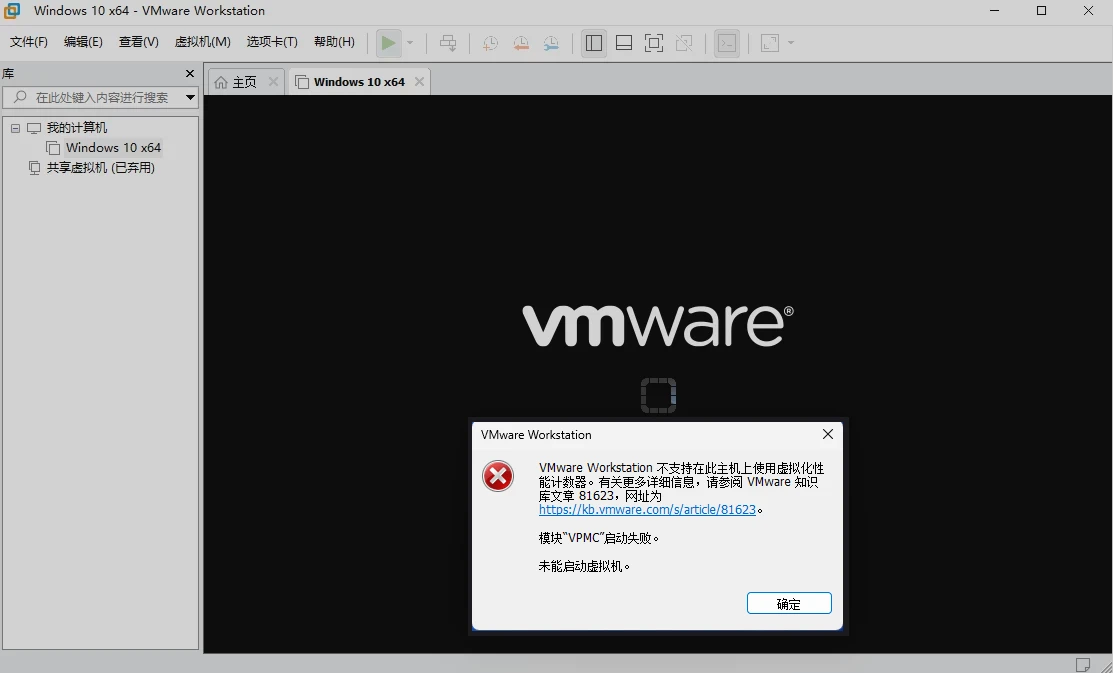Close the Windows 10 x64 tab
The width and height of the screenshot is (1113, 673).
pyautogui.click(x=420, y=82)
